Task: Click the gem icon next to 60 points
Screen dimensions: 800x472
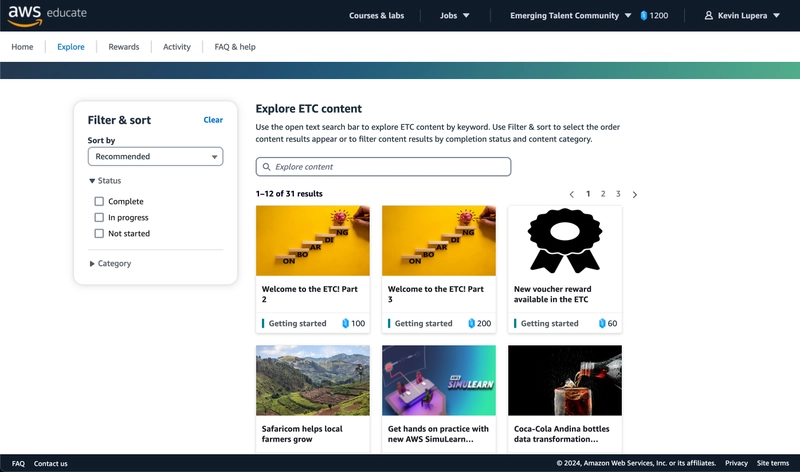Action: click(x=602, y=324)
